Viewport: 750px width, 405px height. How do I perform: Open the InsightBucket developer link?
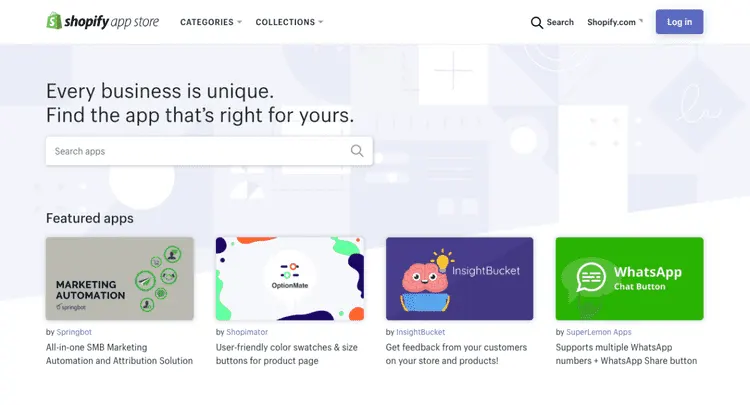[420, 331]
